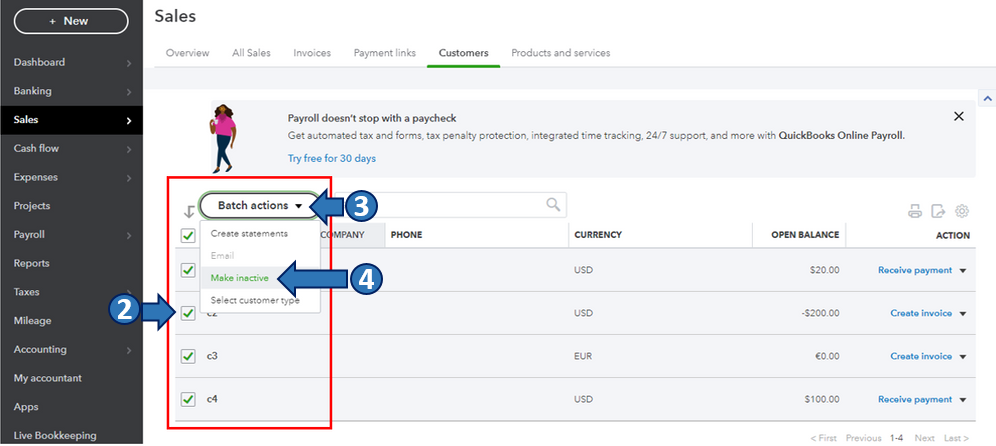Image resolution: width=996 pixels, height=446 pixels.
Task: Click the print customer list icon
Action: click(x=914, y=211)
